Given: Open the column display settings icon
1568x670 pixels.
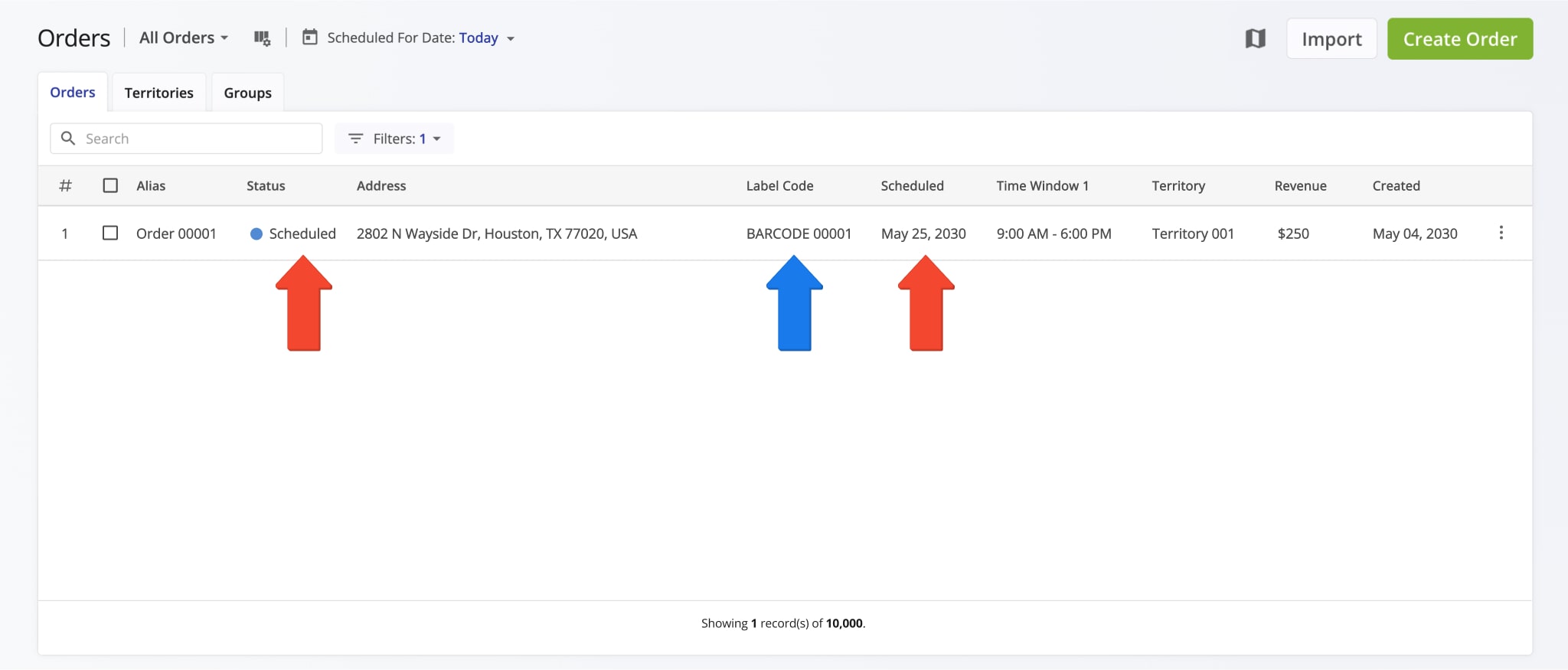Looking at the screenshot, I should 262,38.
